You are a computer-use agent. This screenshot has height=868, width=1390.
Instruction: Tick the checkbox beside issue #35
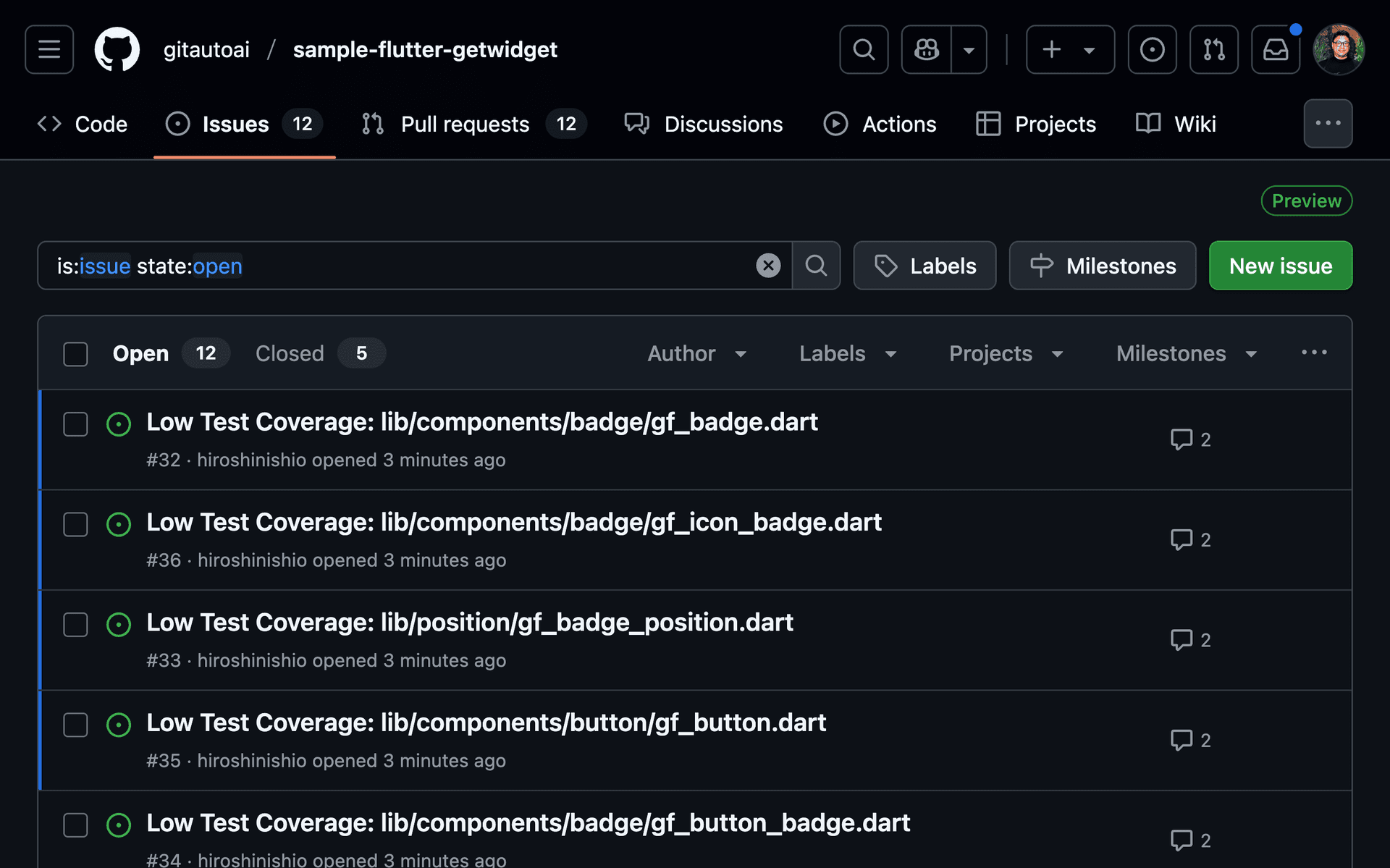tap(75, 725)
